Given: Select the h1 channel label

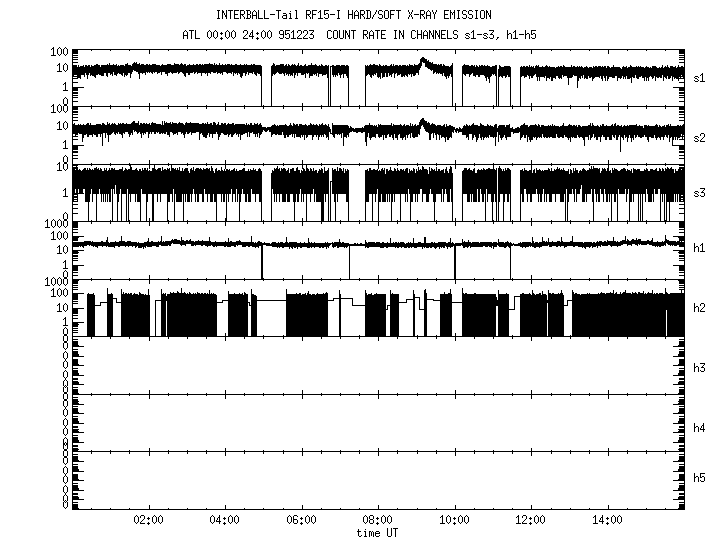Looking at the screenshot, I should (x=699, y=249).
